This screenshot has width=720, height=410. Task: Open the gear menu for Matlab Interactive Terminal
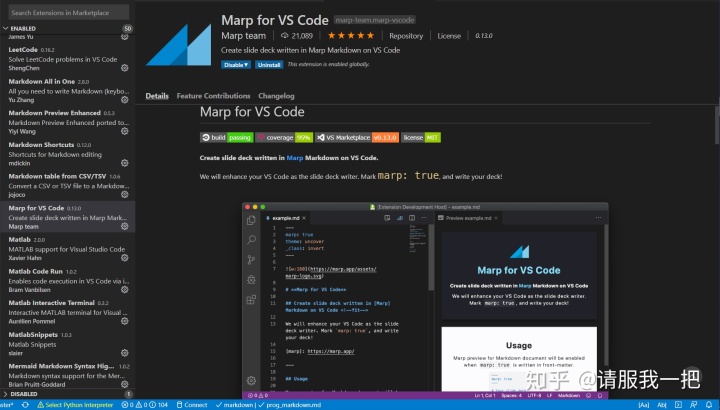(x=124, y=321)
